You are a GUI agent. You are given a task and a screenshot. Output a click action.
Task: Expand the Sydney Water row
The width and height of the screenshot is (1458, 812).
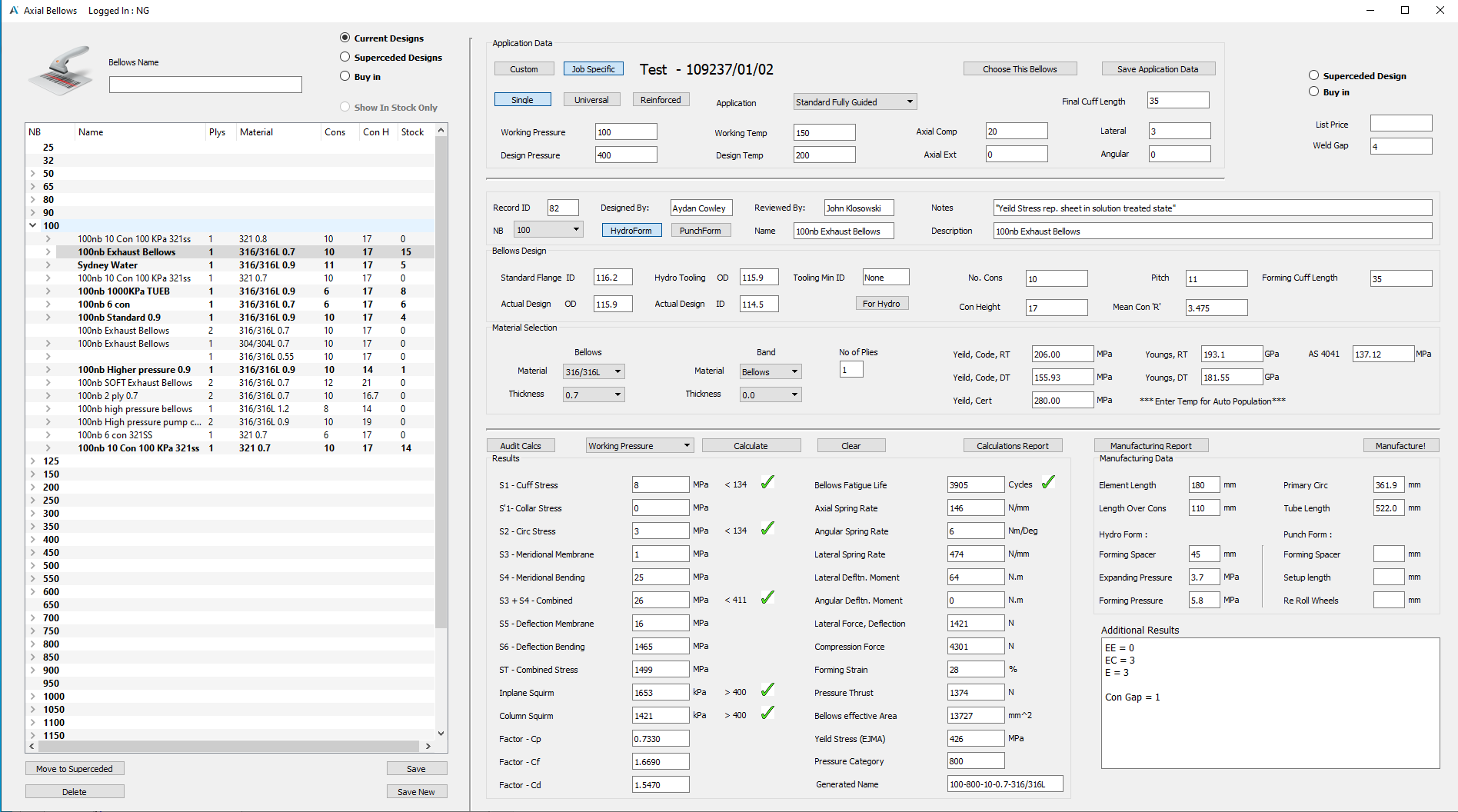[48, 265]
